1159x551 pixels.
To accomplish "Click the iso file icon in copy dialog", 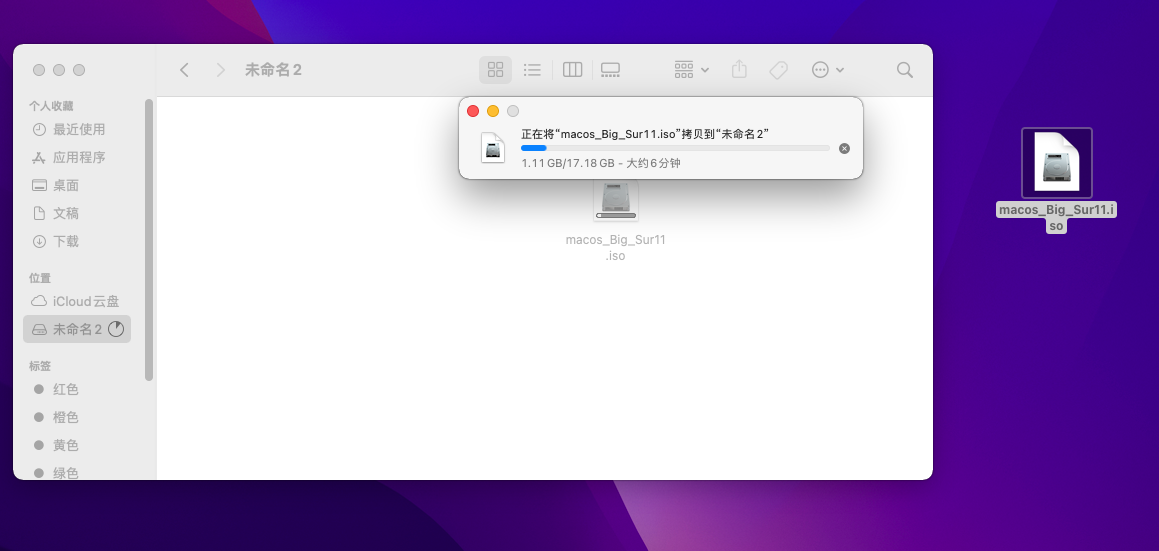I will pos(493,147).
